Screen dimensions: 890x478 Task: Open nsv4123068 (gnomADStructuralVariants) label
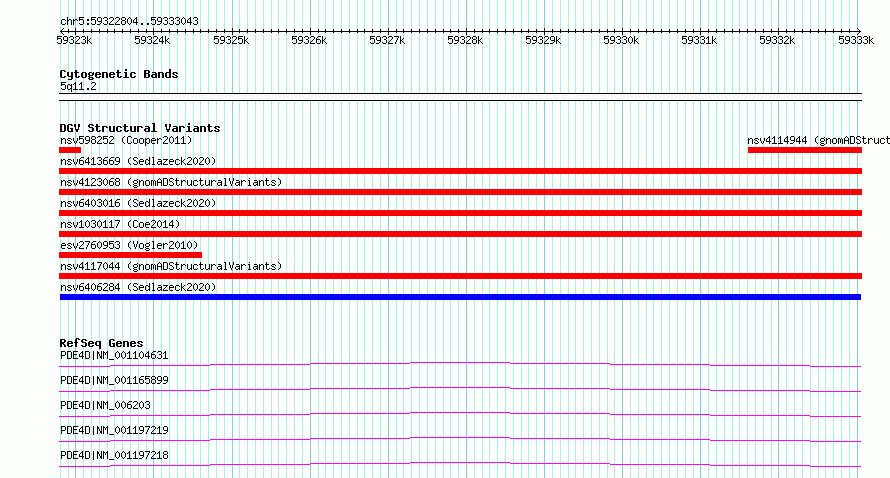coord(171,182)
